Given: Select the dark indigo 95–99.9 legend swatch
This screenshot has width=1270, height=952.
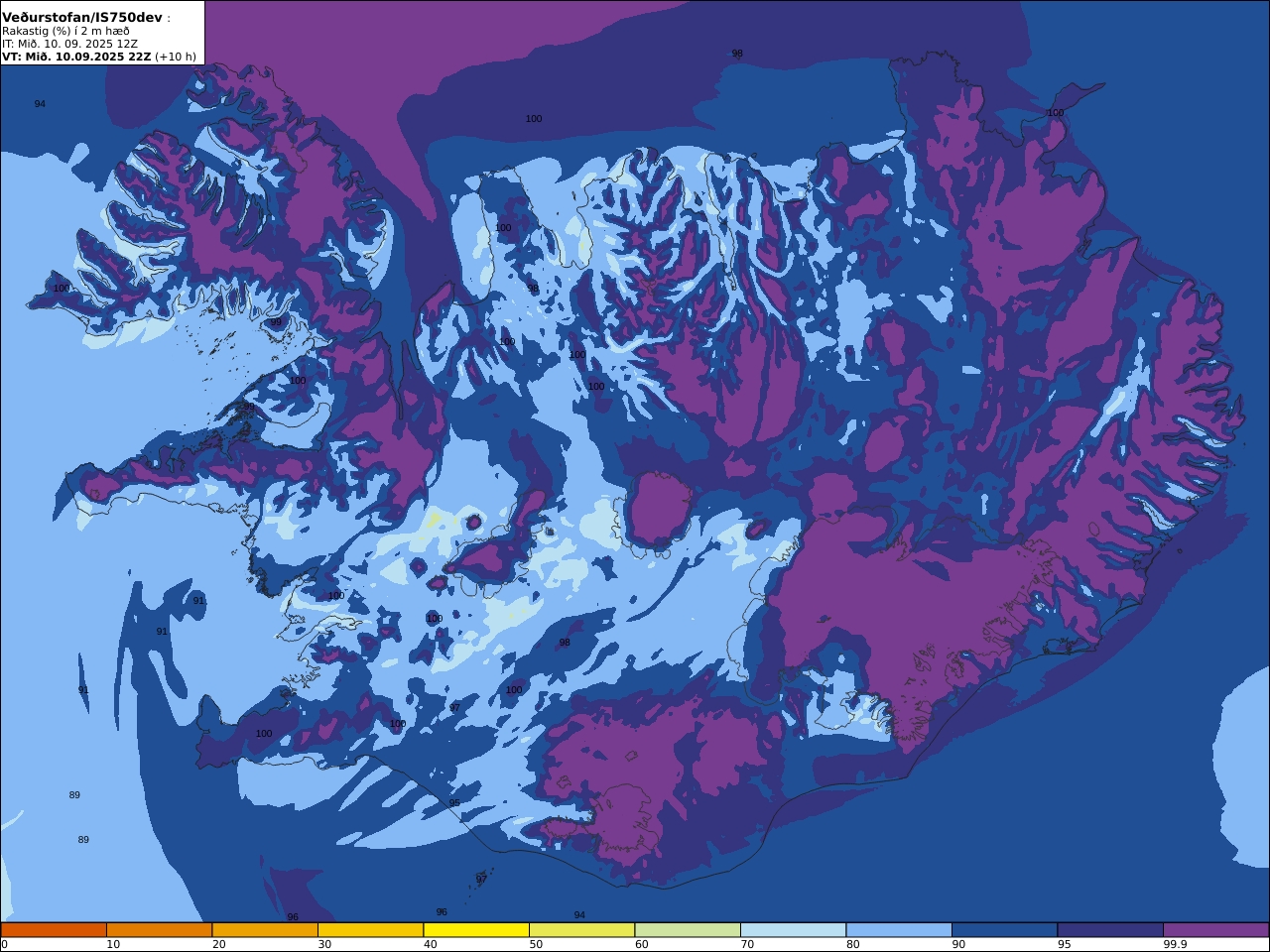Looking at the screenshot, I should point(1110,930).
